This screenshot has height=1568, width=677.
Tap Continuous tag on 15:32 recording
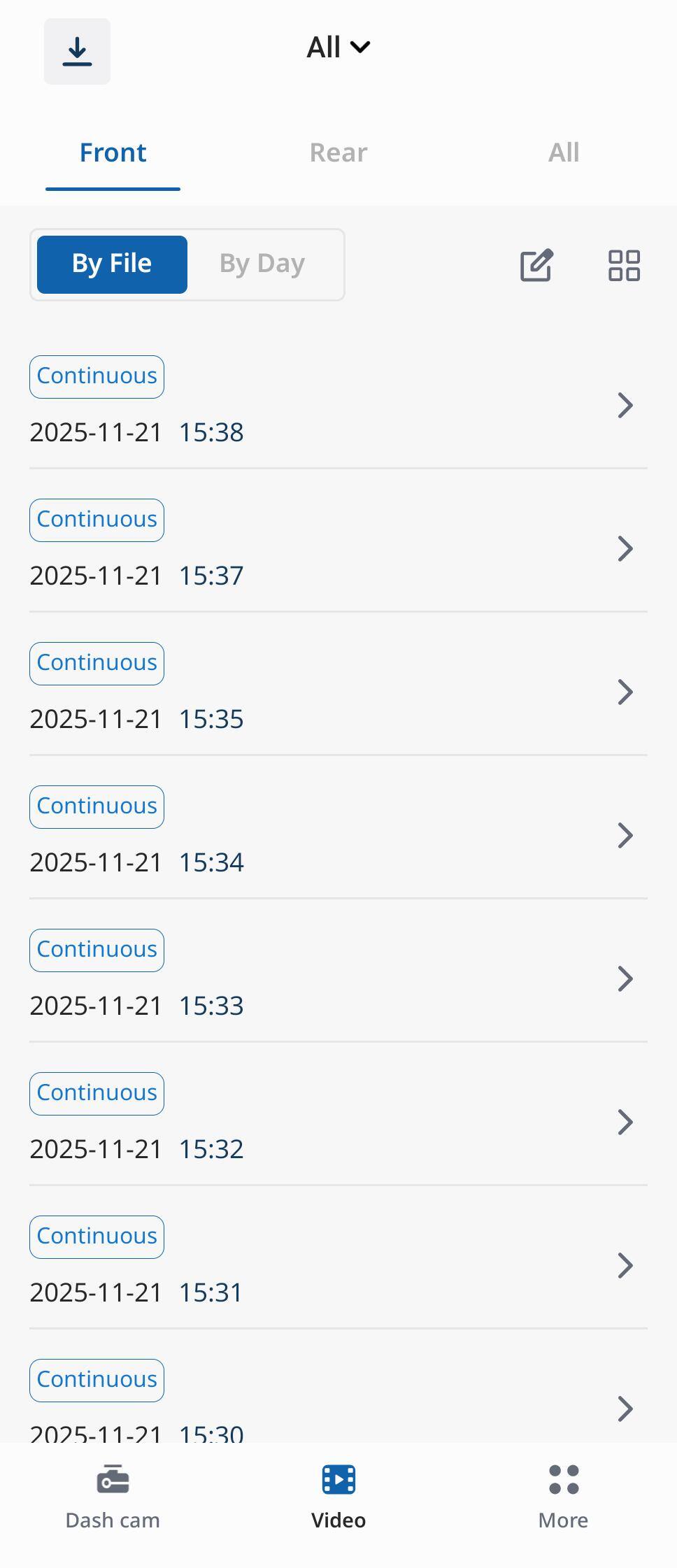click(97, 1093)
